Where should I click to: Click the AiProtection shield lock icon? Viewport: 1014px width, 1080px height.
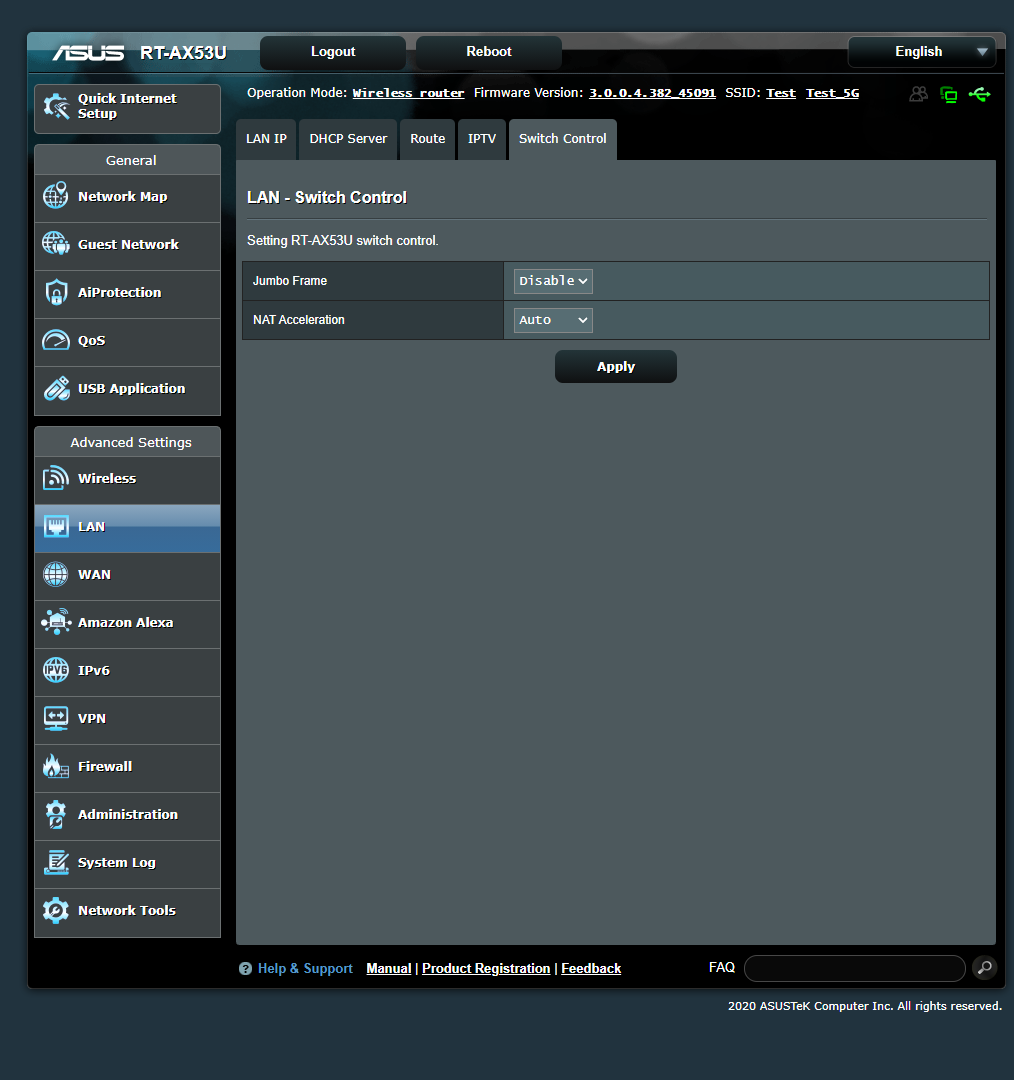(56, 292)
